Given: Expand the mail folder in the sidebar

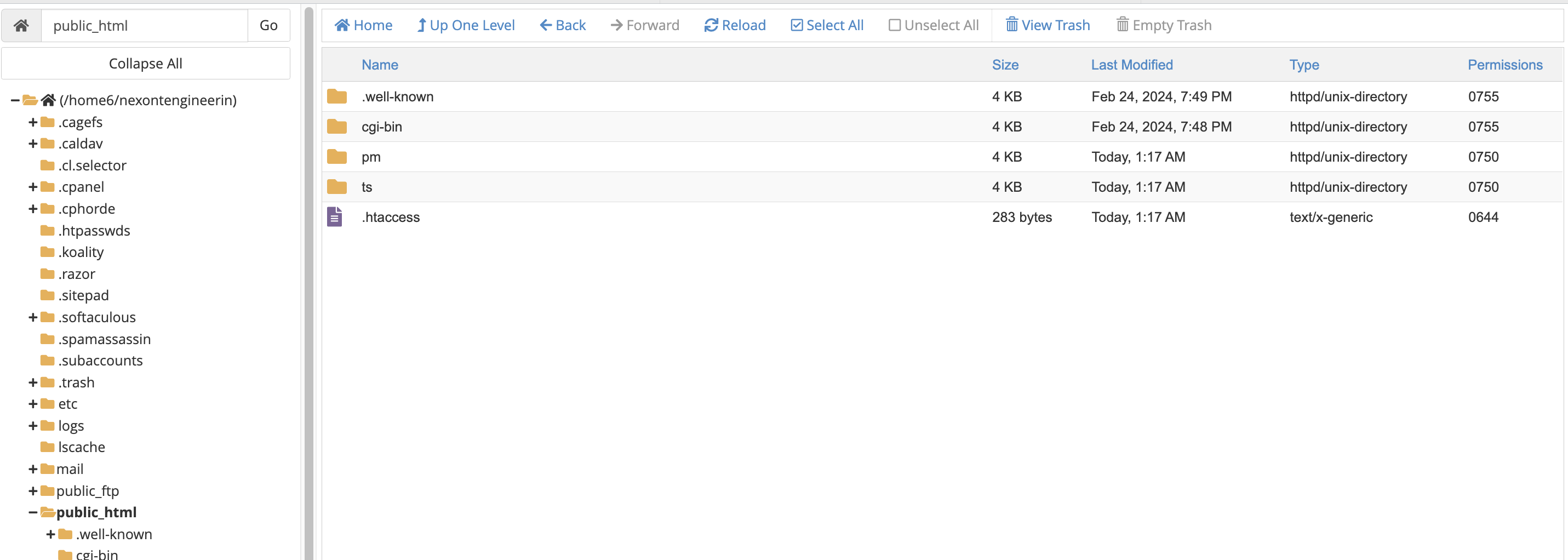Looking at the screenshot, I should click(x=33, y=469).
